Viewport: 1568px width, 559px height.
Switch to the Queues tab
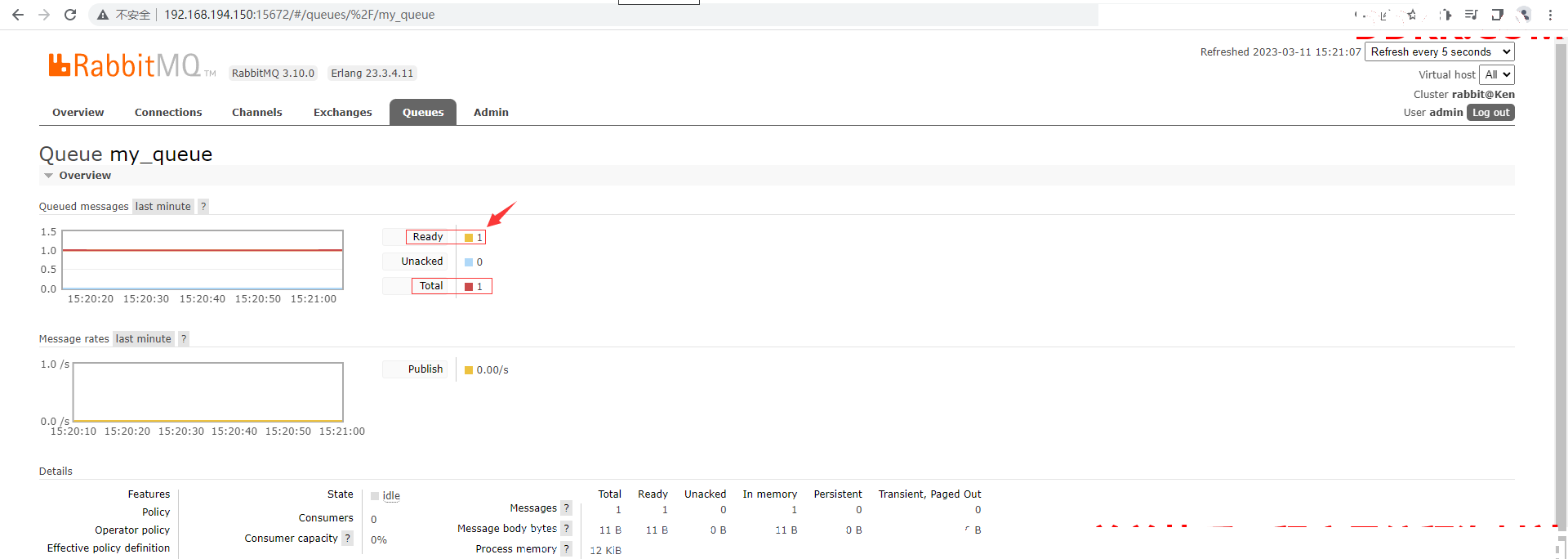423,112
